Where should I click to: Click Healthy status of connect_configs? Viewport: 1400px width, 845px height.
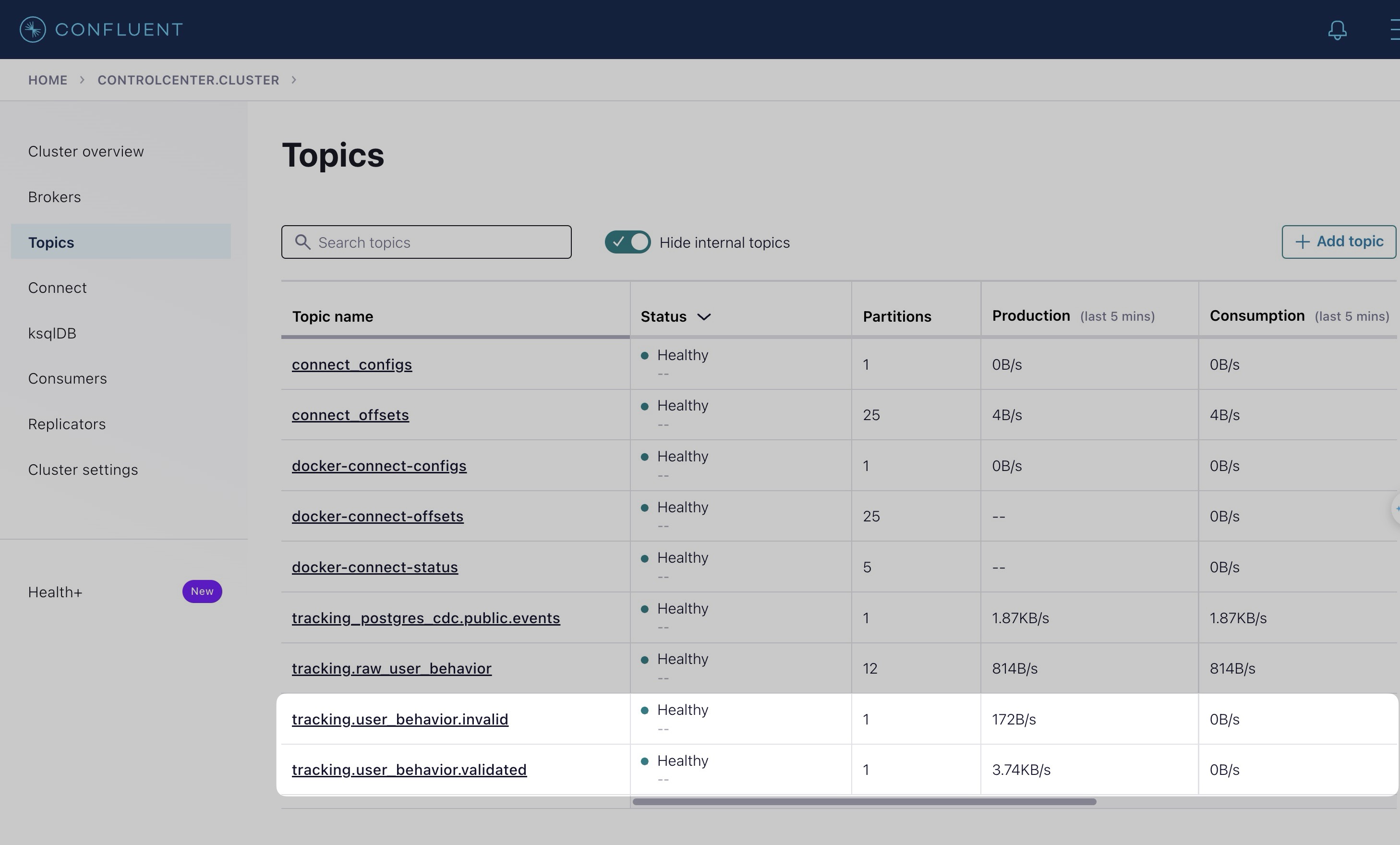pyautogui.click(x=682, y=355)
